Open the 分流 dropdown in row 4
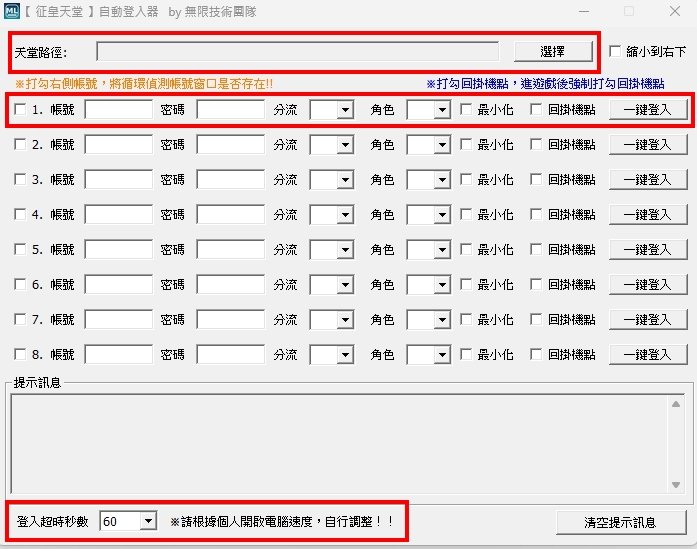This screenshot has height=549, width=697. [345, 215]
